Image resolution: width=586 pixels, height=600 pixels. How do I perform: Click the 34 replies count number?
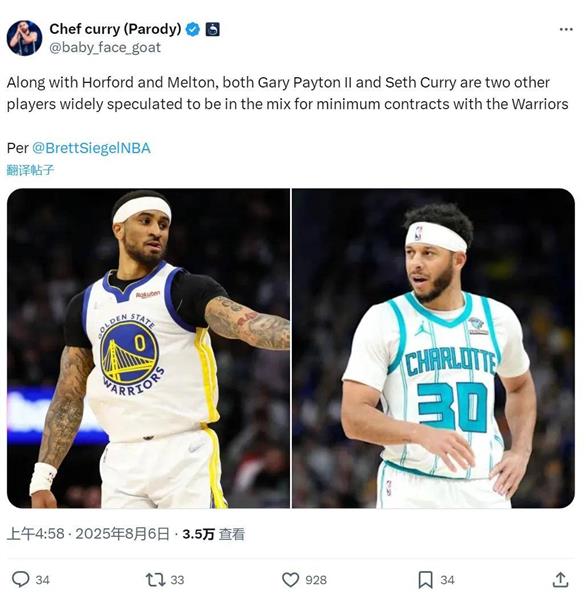click(42, 580)
